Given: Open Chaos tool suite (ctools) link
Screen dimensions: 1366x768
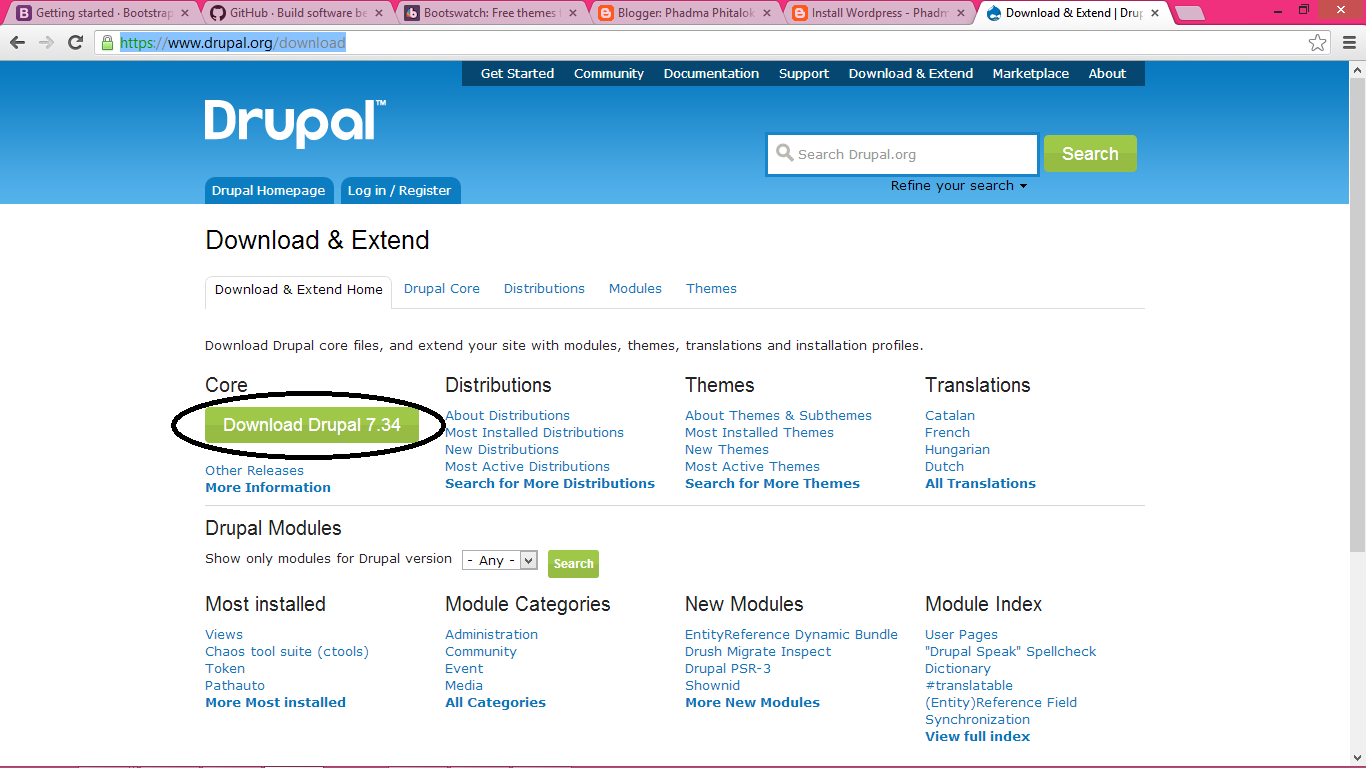Looking at the screenshot, I should tap(287, 651).
